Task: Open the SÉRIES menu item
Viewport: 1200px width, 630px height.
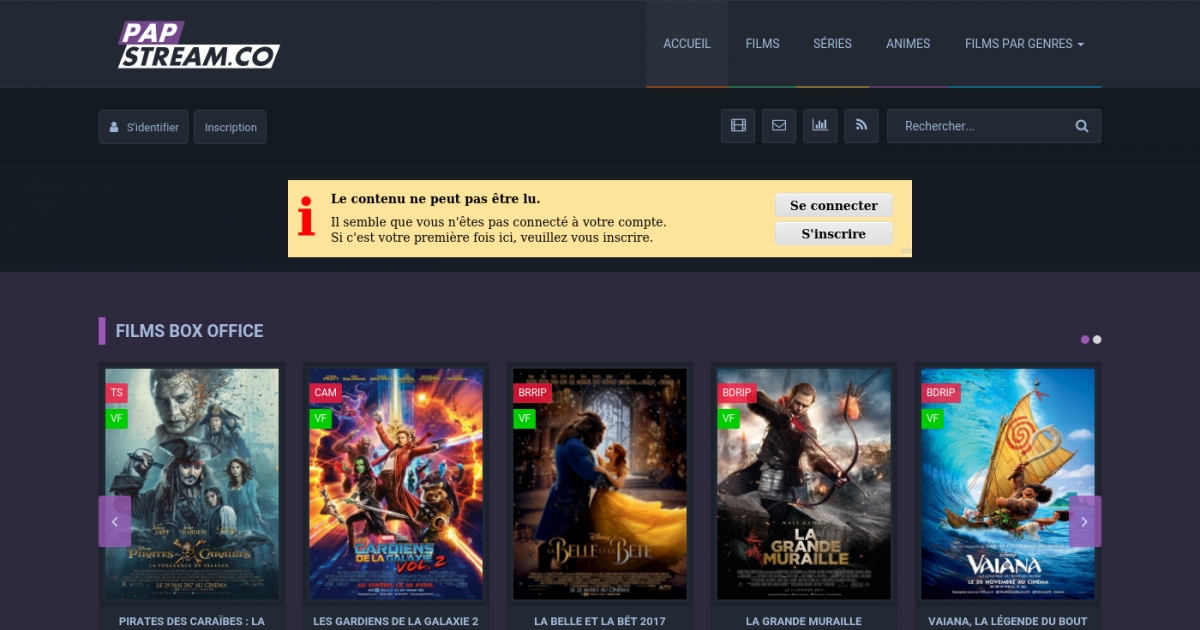Action: [x=832, y=44]
